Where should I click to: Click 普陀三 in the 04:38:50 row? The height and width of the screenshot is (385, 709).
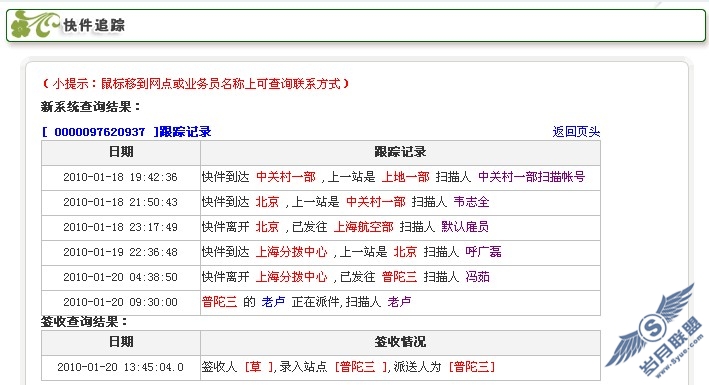(x=399, y=276)
